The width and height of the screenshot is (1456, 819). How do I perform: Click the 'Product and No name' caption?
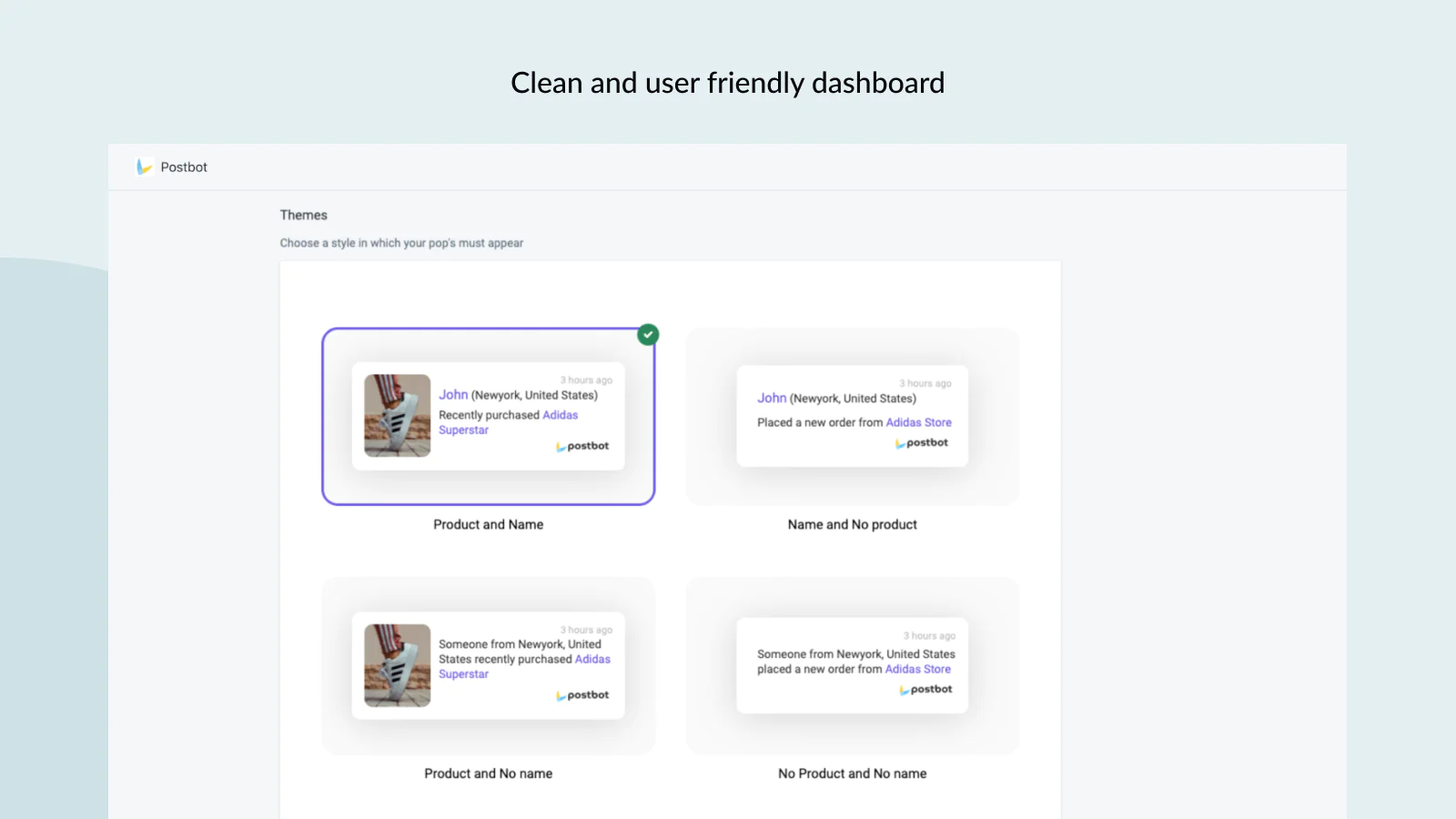pyautogui.click(x=489, y=773)
